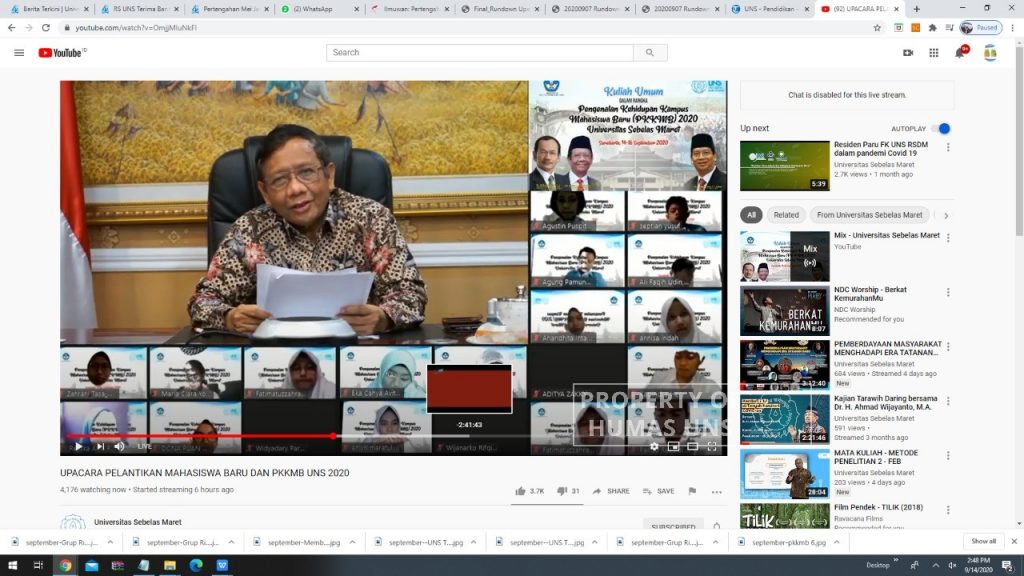Click the Chrome address bar URL
This screenshot has height=576, width=1024.
[x=136, y=28]
